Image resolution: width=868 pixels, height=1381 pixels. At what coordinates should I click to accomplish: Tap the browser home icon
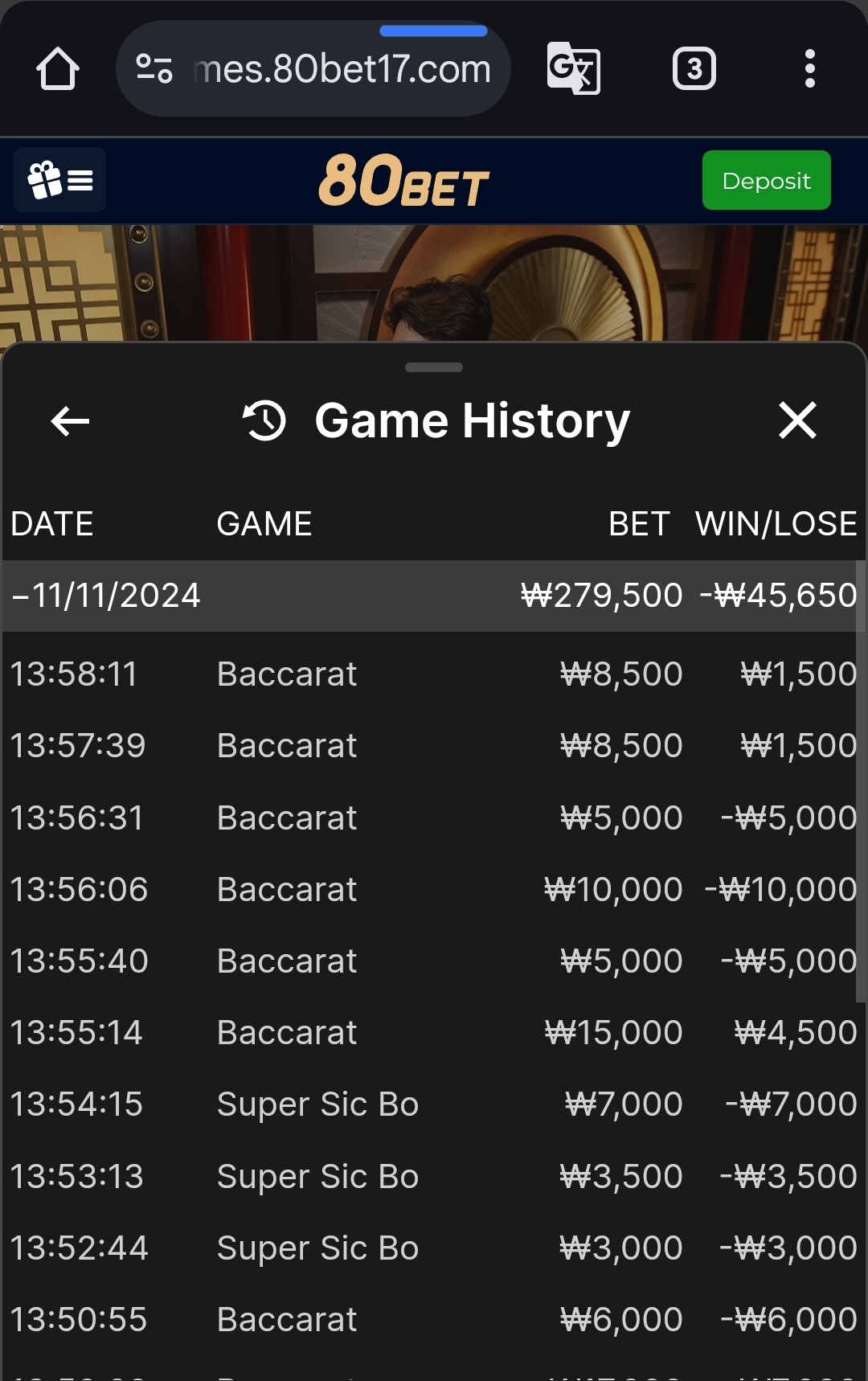(x=58, y=69)
